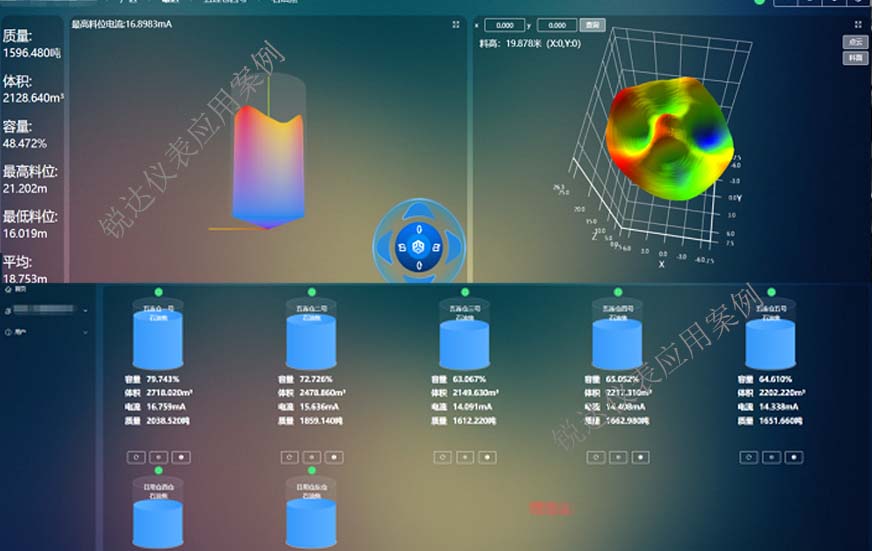Viewport: 872px width, 551px height.
Task: Click the center cube icon of the view control
Action: coord(419,246)
